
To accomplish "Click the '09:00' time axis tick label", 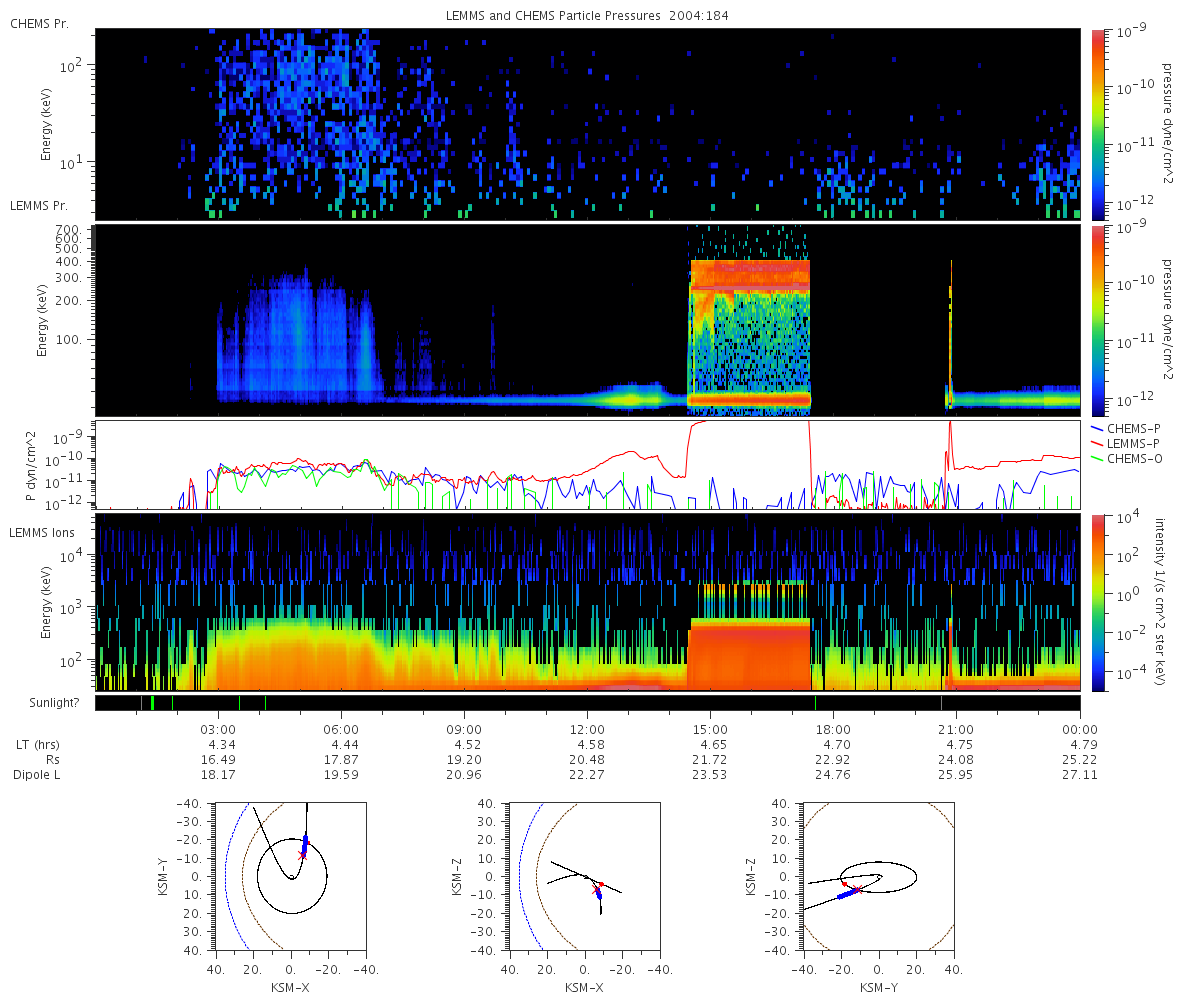I will (x=464, y=728).
